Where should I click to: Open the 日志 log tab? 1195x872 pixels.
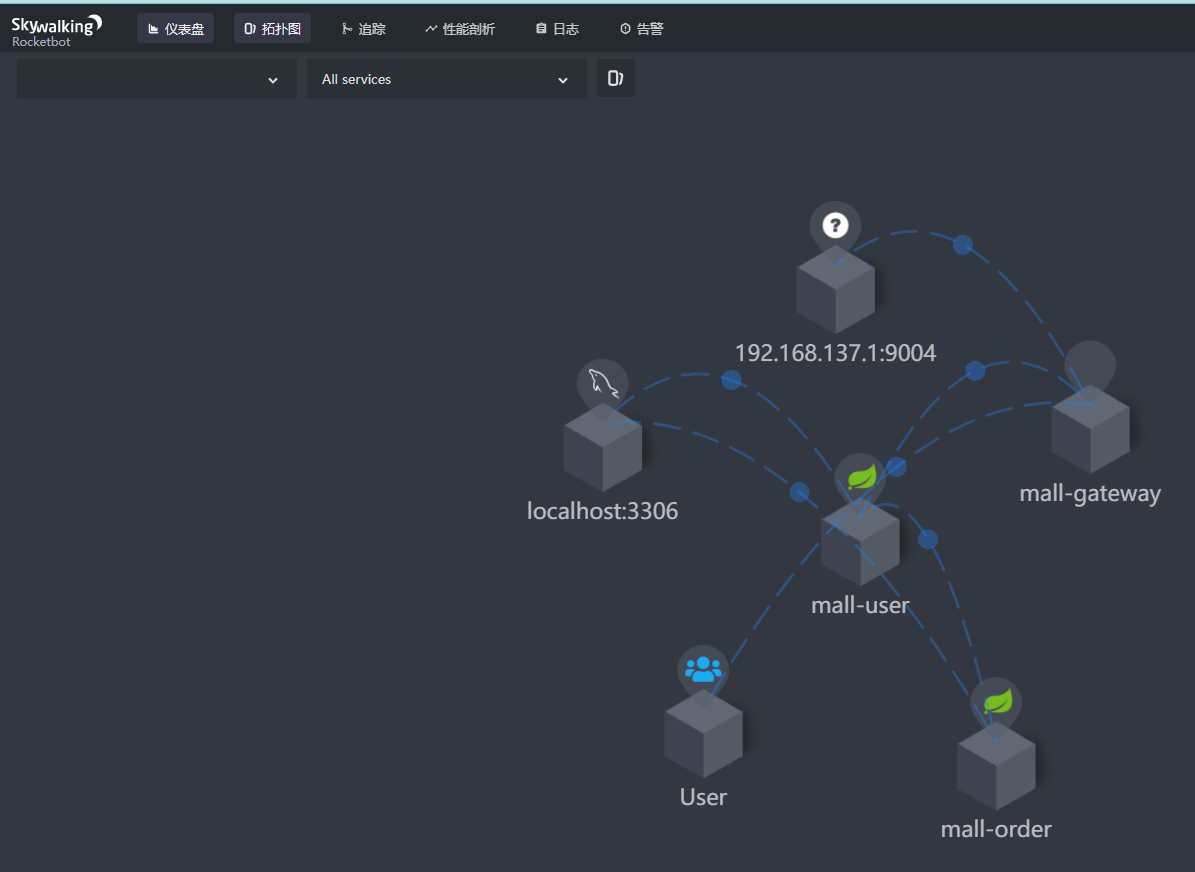[x=557, y=28]
